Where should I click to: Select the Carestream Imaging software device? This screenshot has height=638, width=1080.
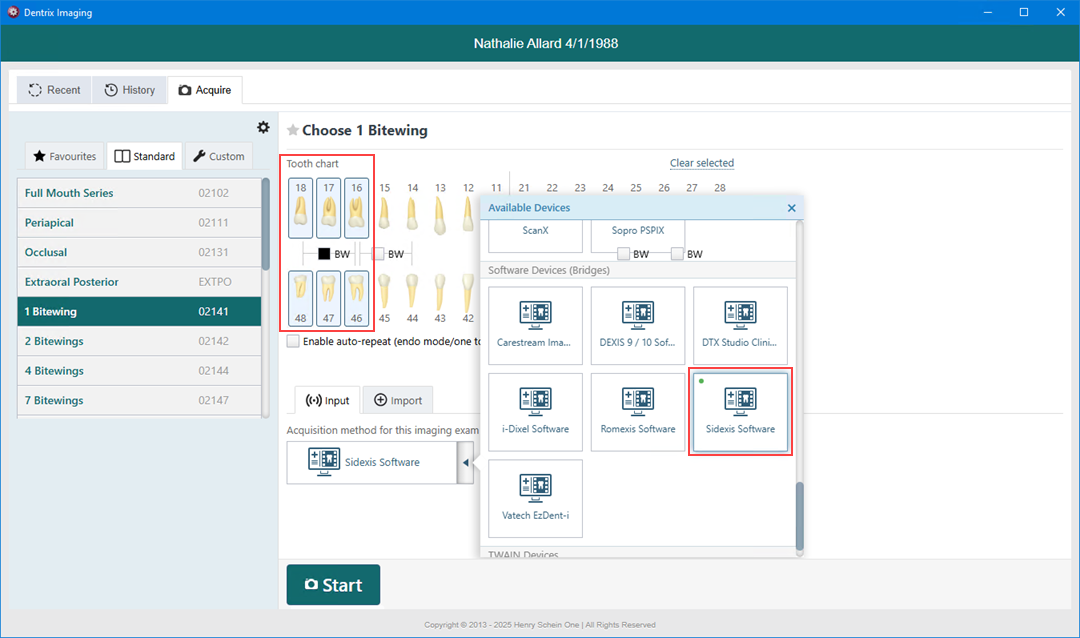click(x=535, y=325)
